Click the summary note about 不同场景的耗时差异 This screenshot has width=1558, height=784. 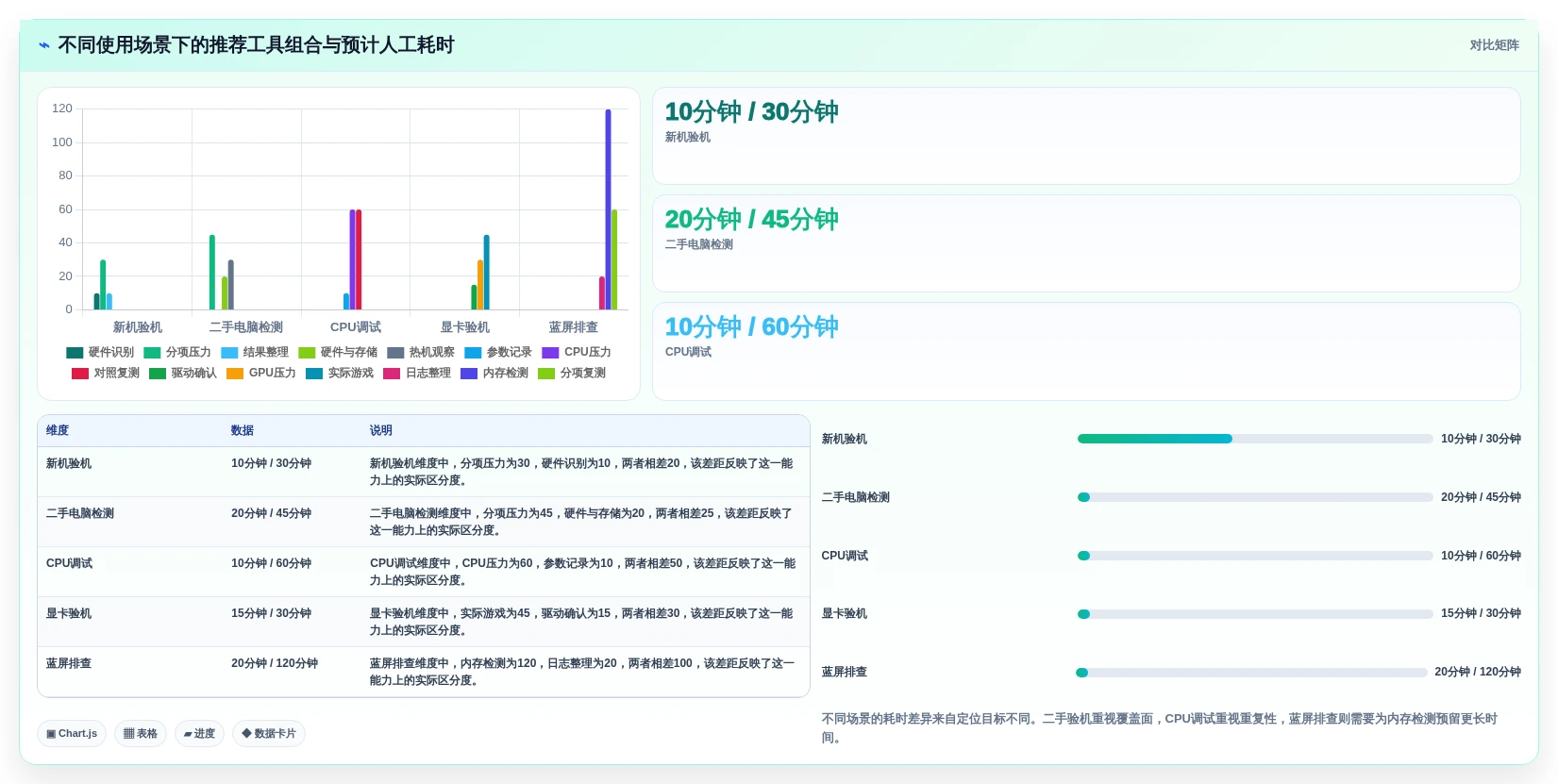click(x=1160, y=728)
